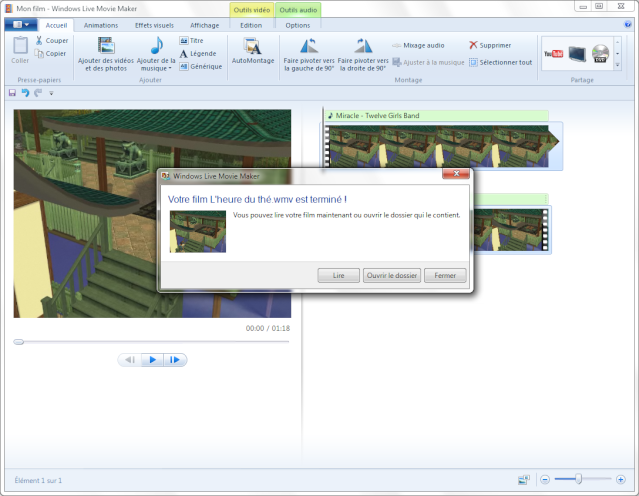
Task: Rotate right 90° with Faire pivoter vers la droite
Action: pos(363,53)
